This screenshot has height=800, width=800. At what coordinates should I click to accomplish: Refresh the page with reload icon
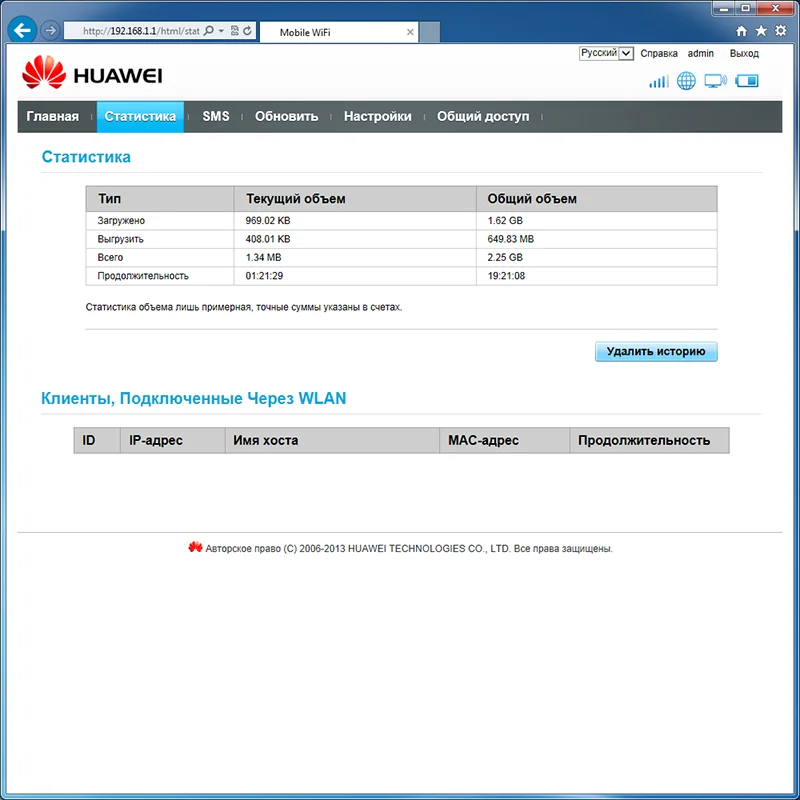(x=247, y=31)
